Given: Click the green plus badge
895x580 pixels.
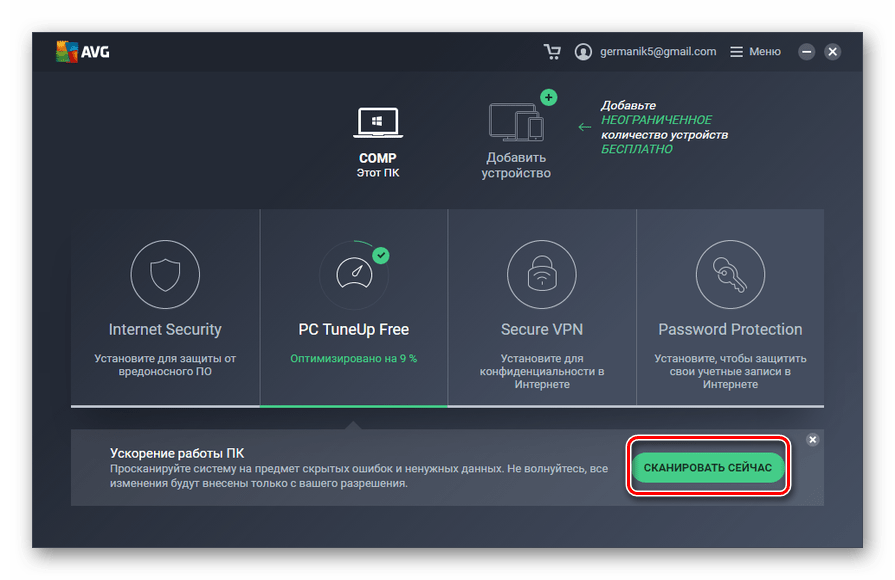Looking at the screenshot, I should pyautogui.click(x=549, y=98).
